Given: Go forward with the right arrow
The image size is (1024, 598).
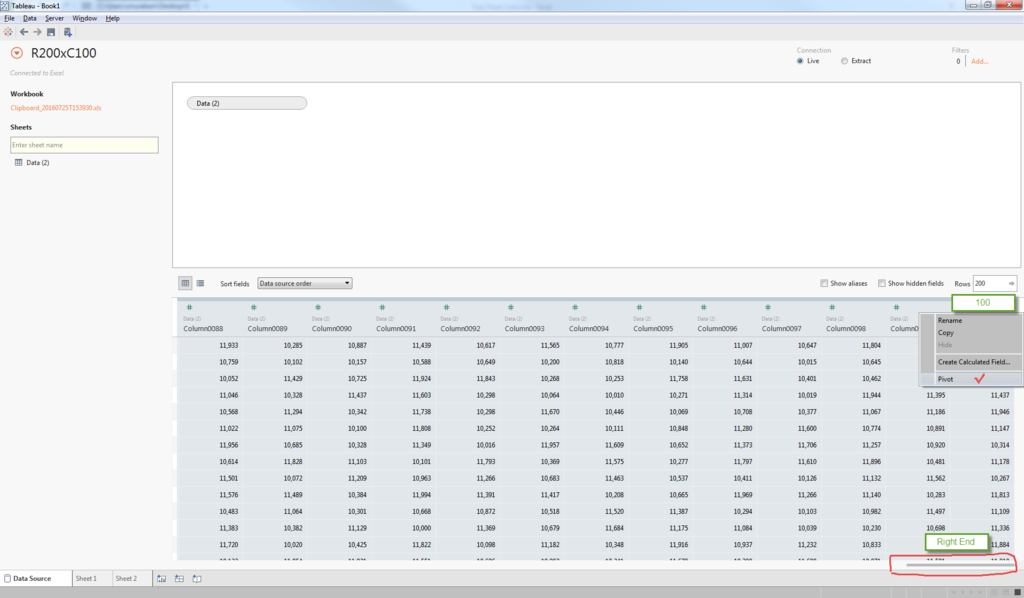Looking at the screenshot, I should [37, 32].
